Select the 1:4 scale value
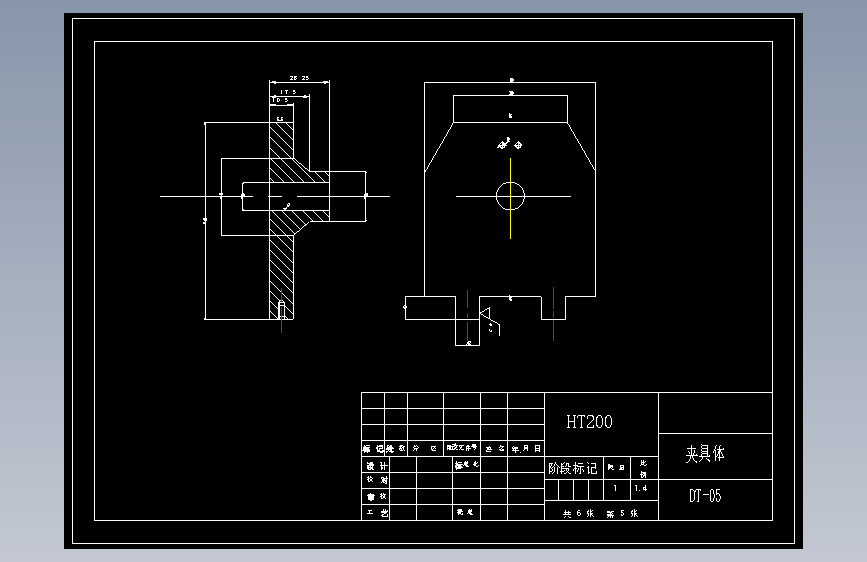Image resolution: width=867 pixels, height=562 pixels. 641,488
